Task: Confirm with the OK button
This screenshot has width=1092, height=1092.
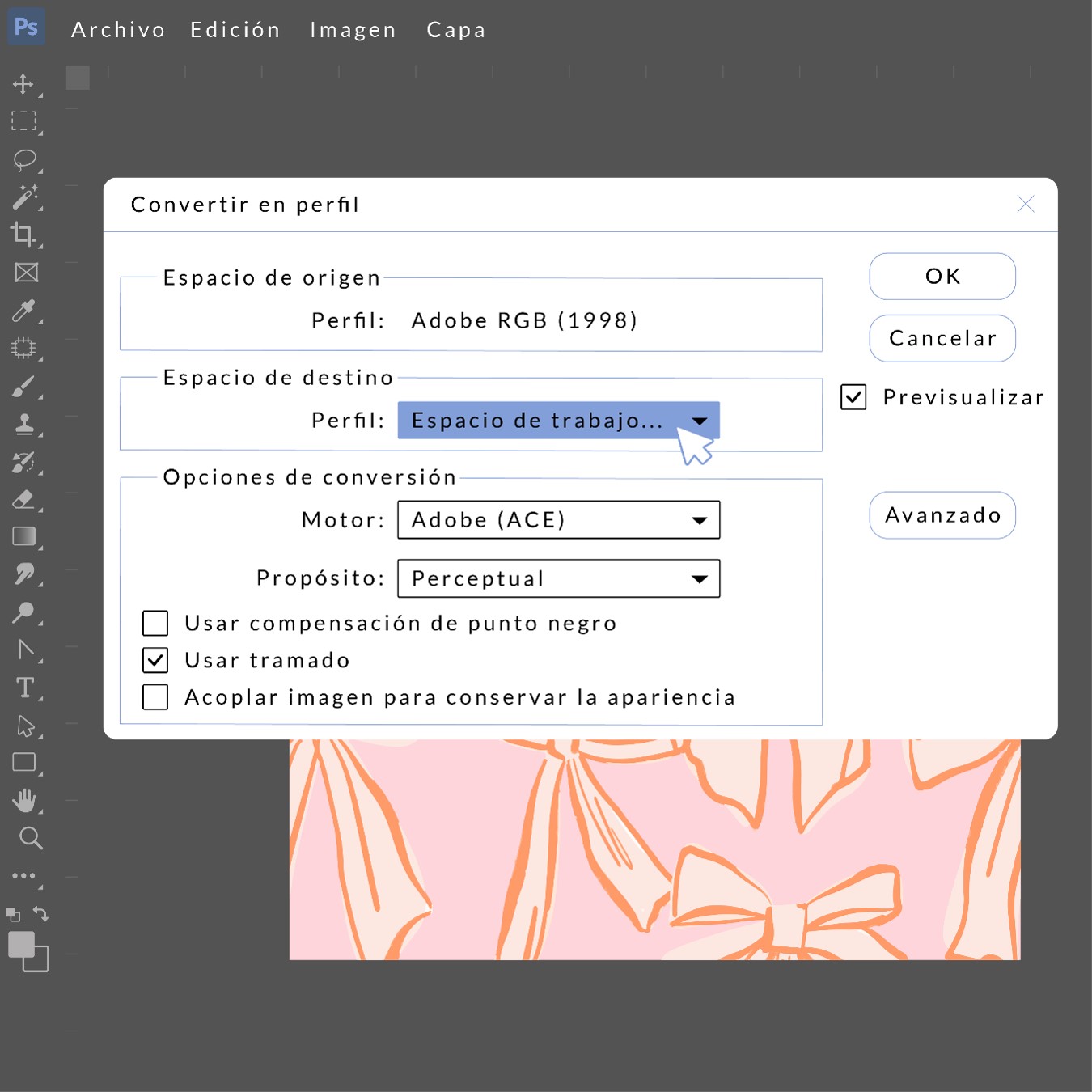Action: (x=942, y=277)
